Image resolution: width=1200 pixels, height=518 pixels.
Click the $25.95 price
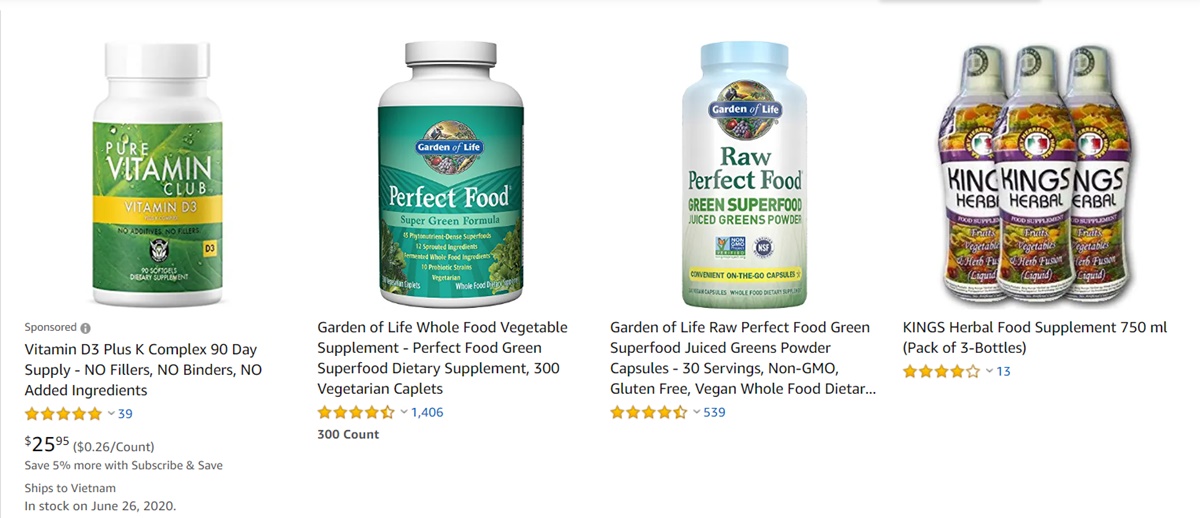47,445
